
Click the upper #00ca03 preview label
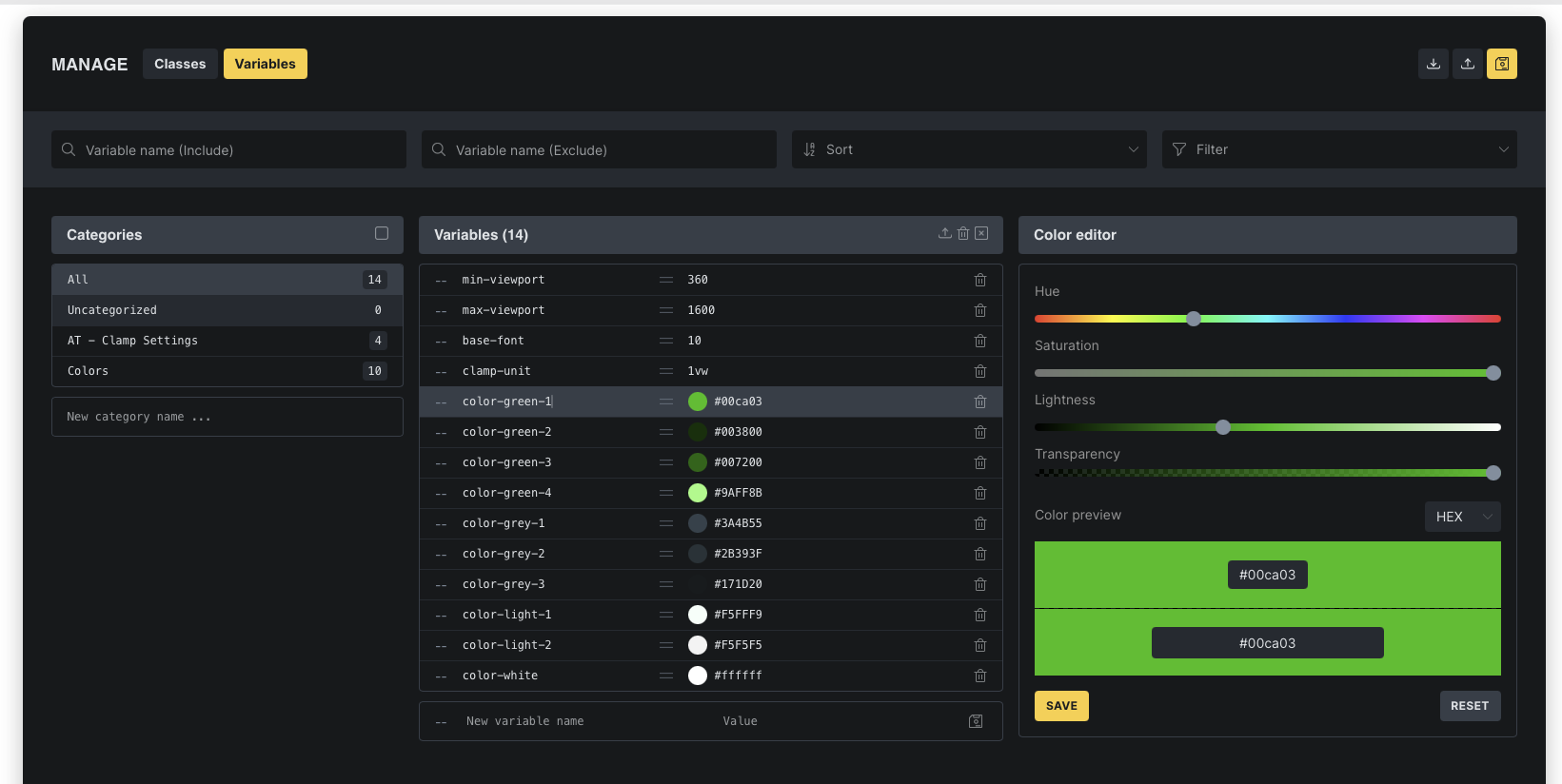click(1267, 575)
